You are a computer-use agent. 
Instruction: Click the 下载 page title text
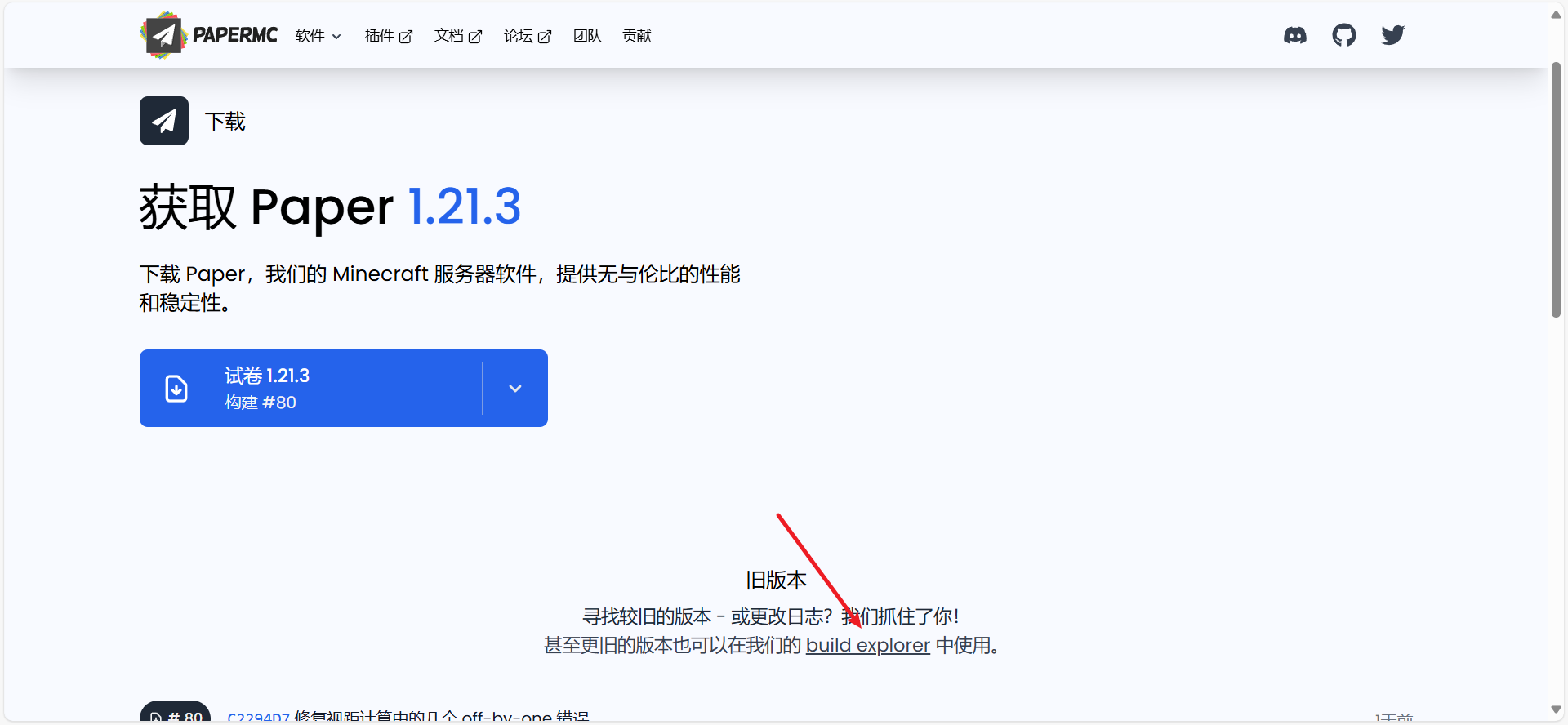[225, 122]
